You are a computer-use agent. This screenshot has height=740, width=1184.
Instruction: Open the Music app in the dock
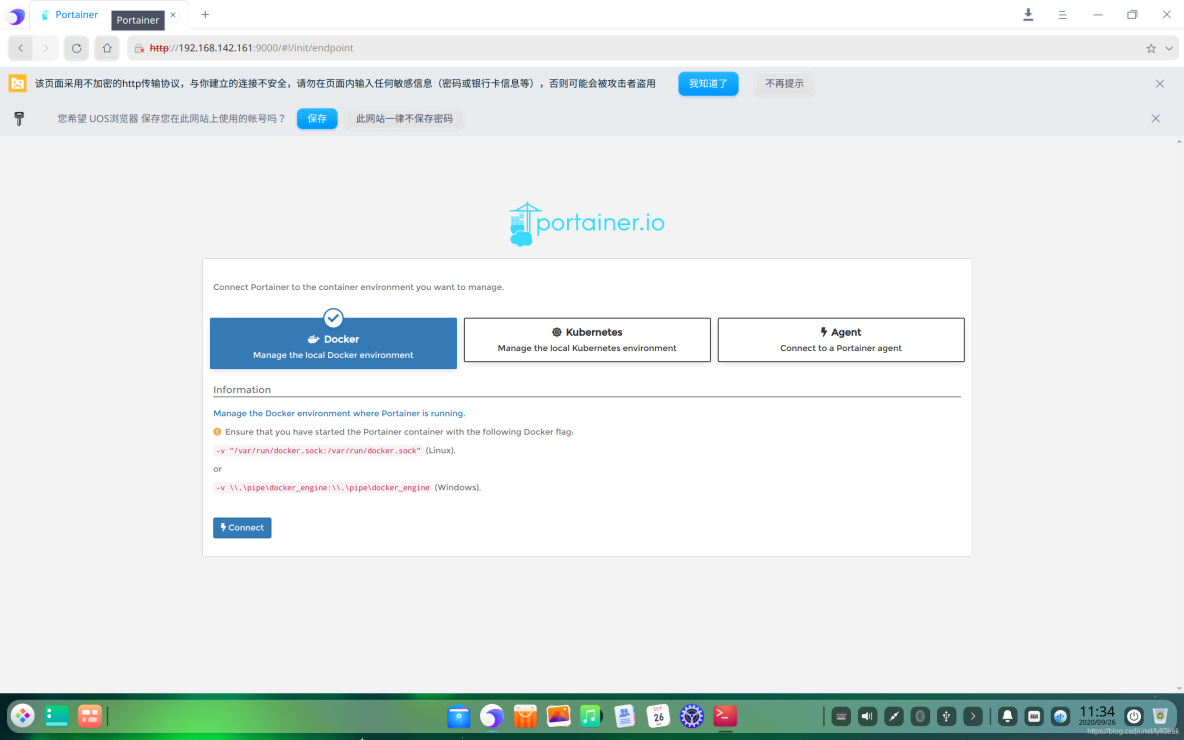[x=591, y=715]
